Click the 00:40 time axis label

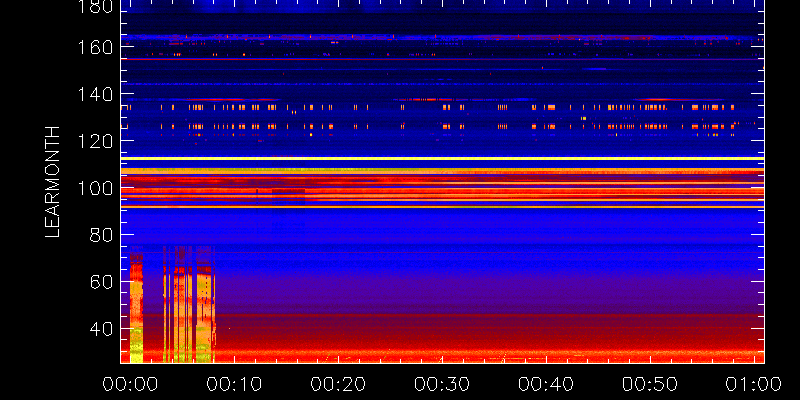[x=546, y=384]
